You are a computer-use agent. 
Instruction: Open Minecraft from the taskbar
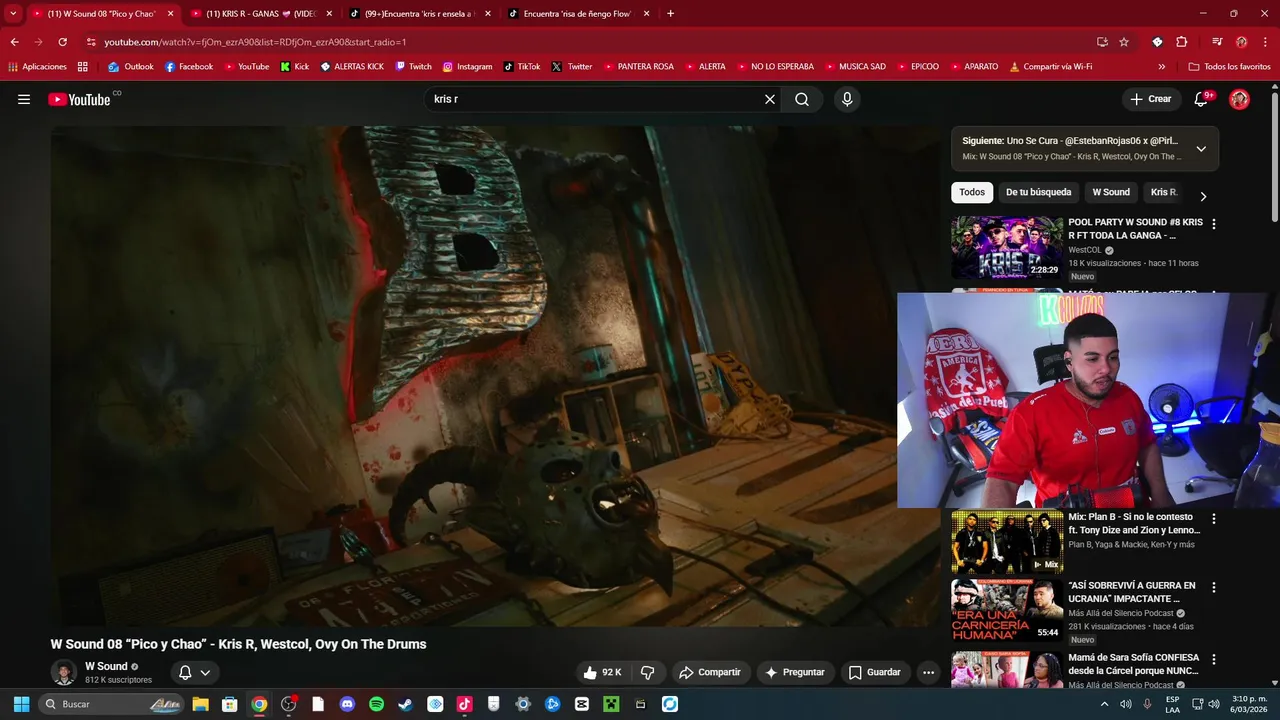[x=611, y=704]
